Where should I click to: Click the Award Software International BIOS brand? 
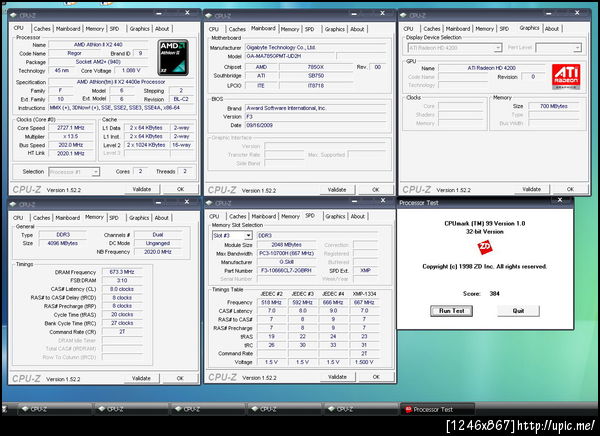(315, 108)
